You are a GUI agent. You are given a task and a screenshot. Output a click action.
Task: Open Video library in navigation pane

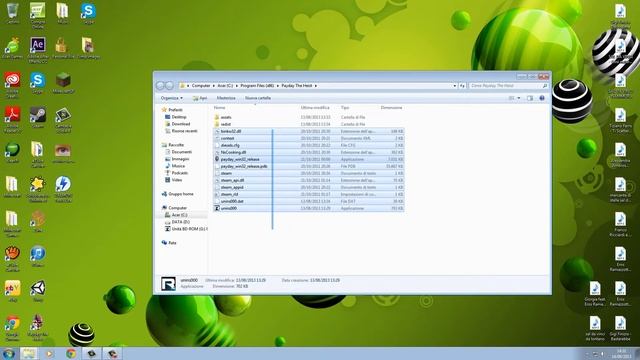click(x=173, y=180)
